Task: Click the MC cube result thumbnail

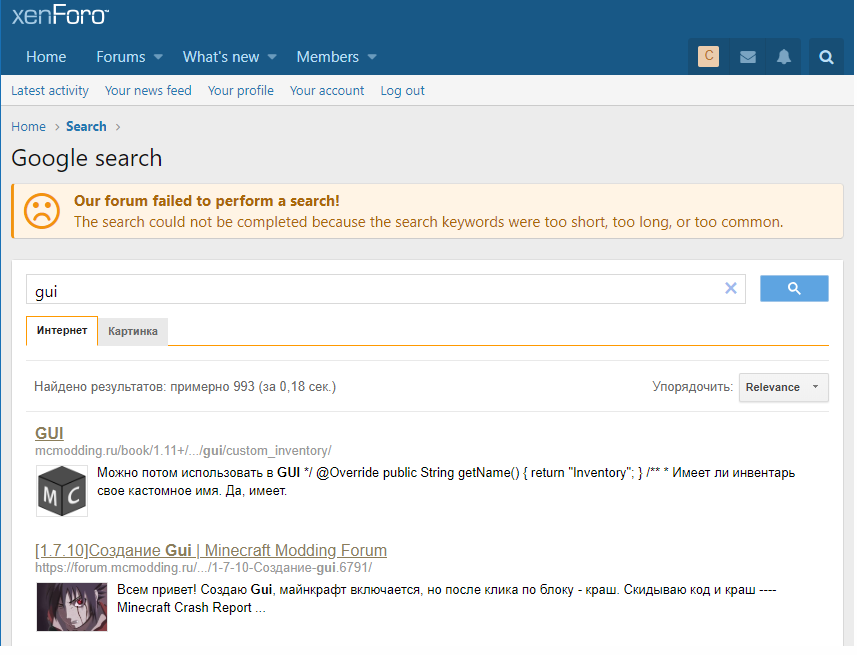Action: [x=62, y=491]
